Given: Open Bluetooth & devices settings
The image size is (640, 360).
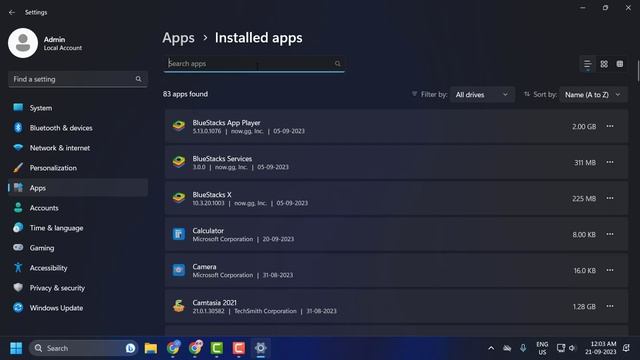Looking at the screenshot, I should tap(78, 128).
